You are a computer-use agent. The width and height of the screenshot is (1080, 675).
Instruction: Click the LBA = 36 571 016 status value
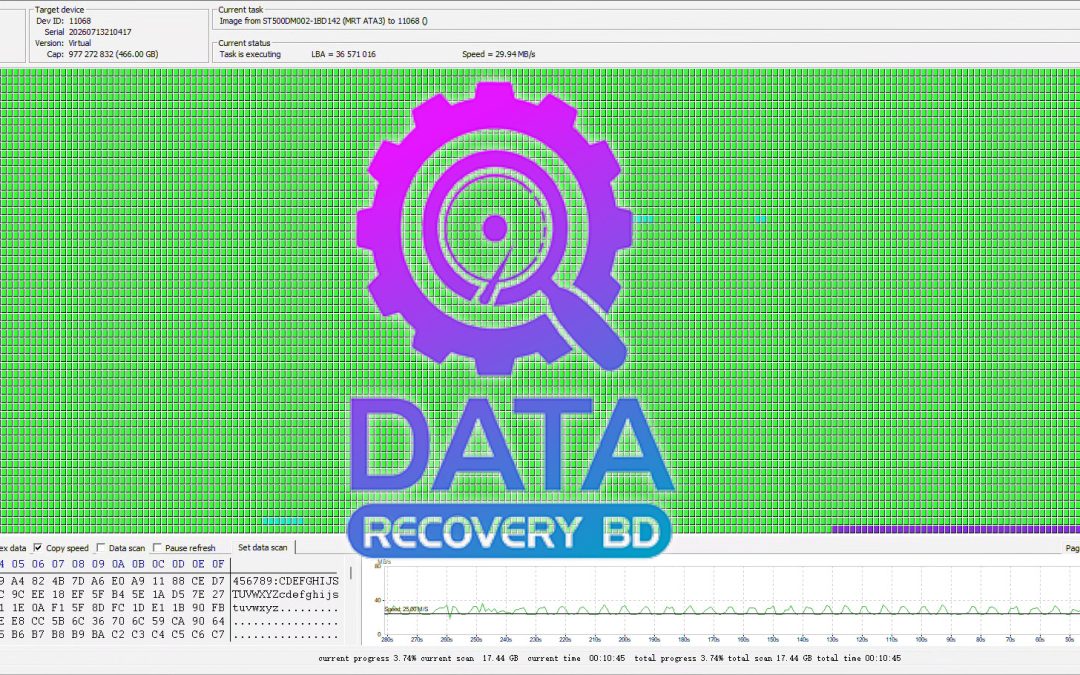click(343, 54)
